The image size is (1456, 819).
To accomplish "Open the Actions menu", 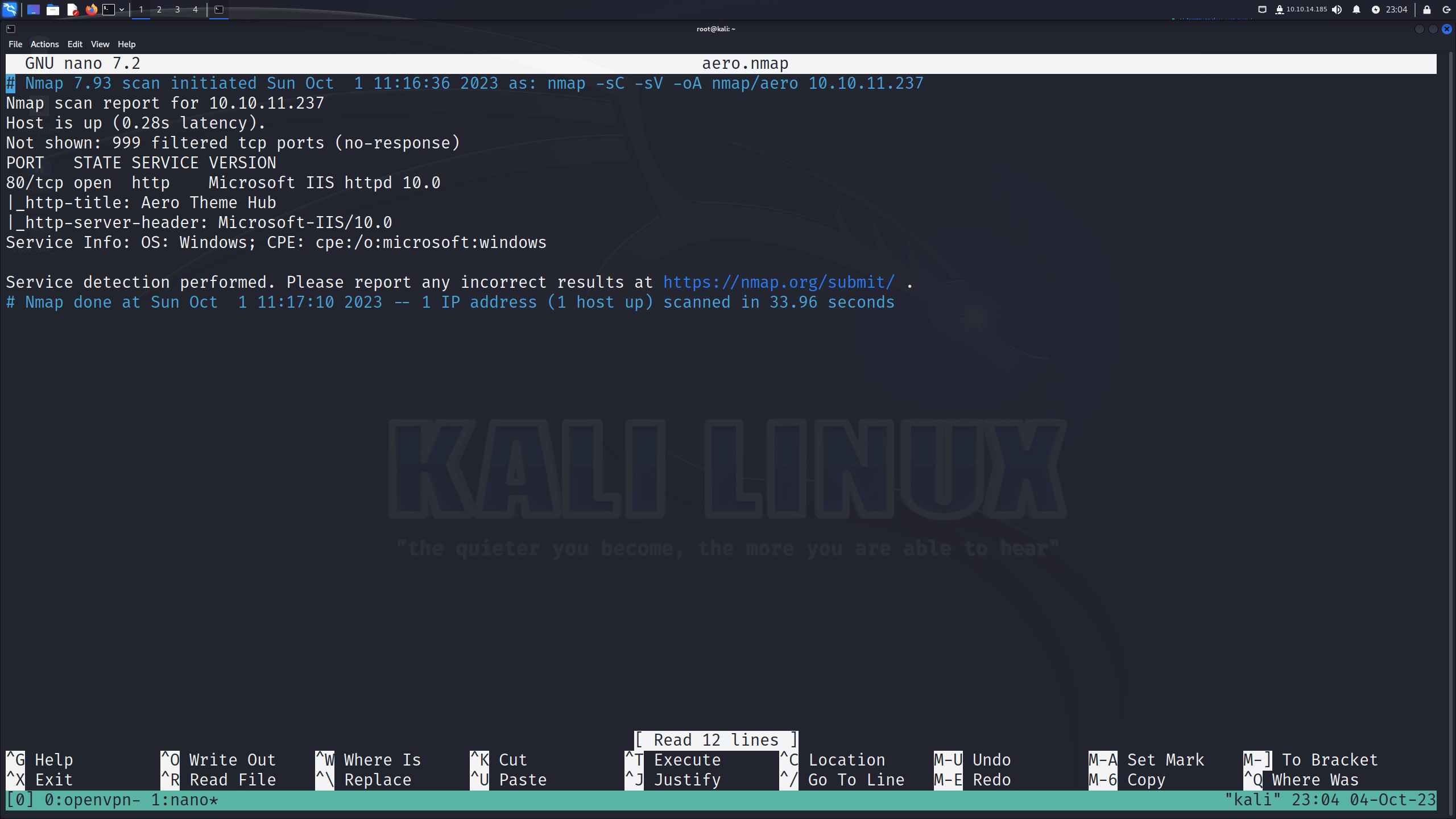I will pyautogui.click(x=44, y=44).
